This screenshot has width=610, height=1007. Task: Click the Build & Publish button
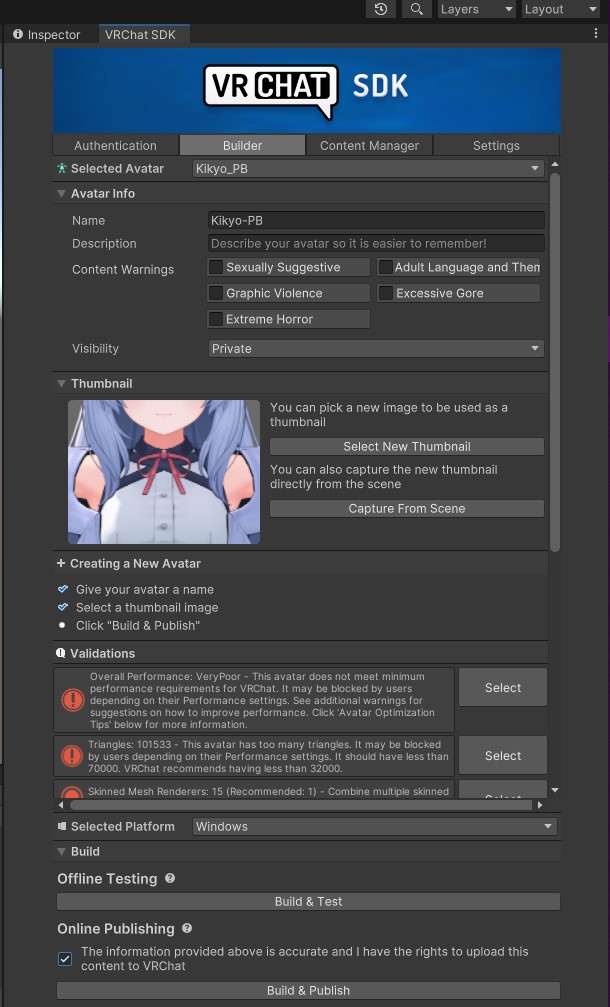click(x=308, y=990)
